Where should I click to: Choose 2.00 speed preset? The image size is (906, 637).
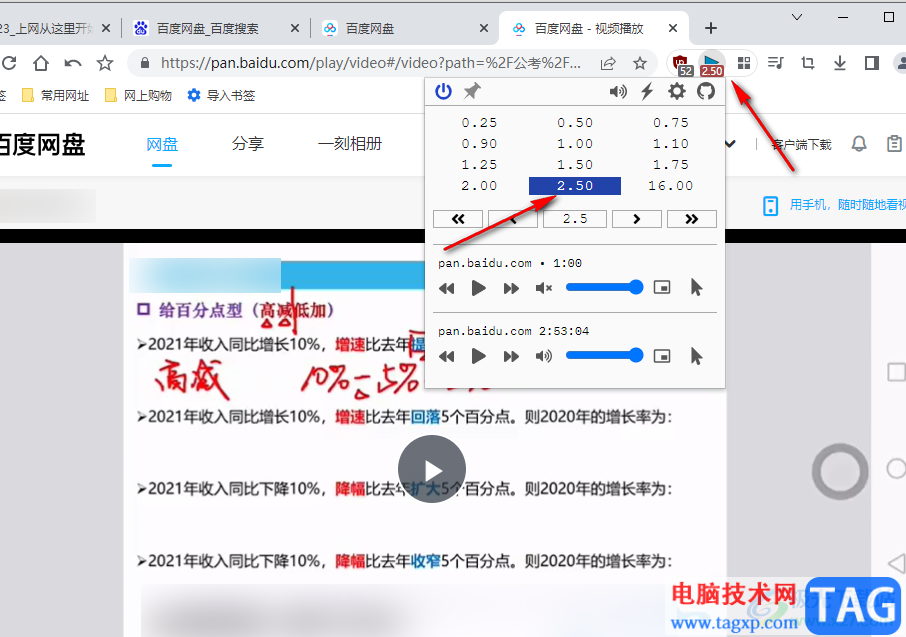(479, 186)
